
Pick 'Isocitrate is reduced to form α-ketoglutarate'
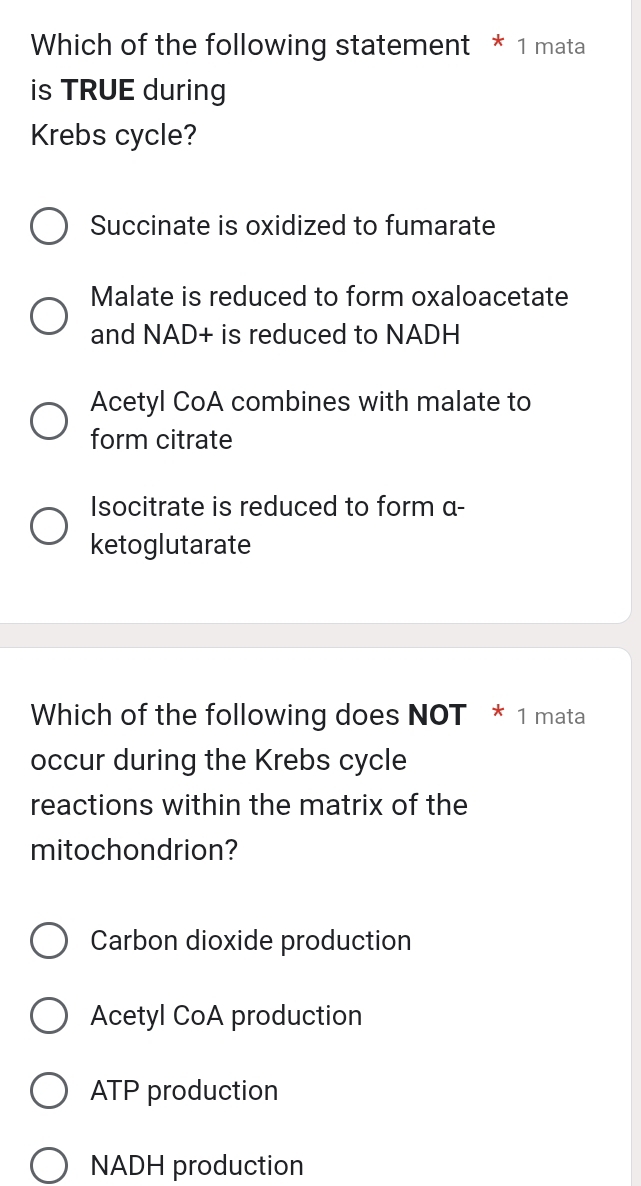click(x=49, y=525)
